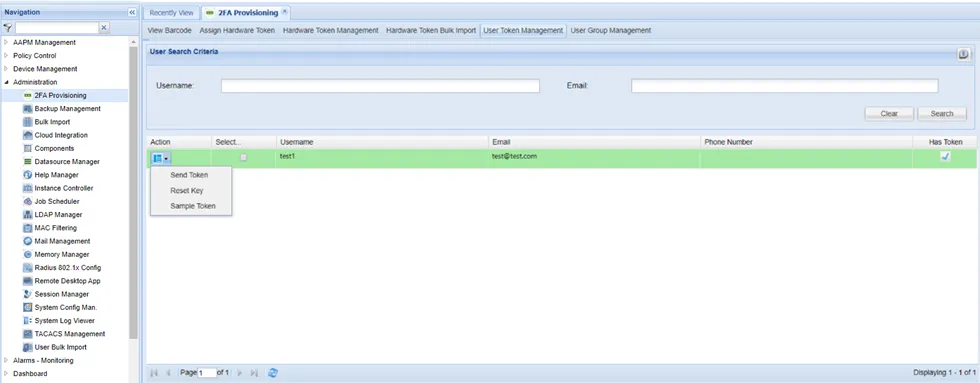Click the Bulk Import icon in sidebar
980x383 pixels.
[28, 122]
